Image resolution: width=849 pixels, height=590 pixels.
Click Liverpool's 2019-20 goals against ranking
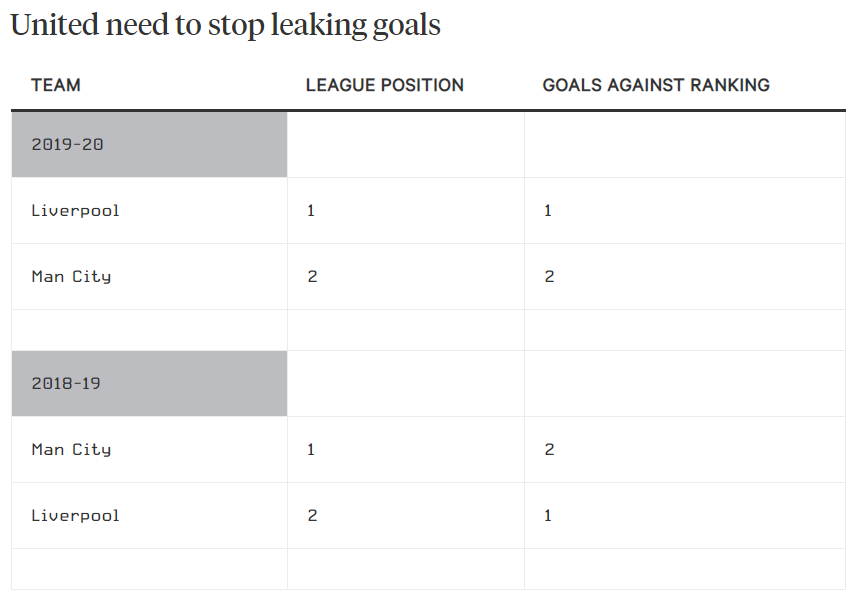[548, 210]
